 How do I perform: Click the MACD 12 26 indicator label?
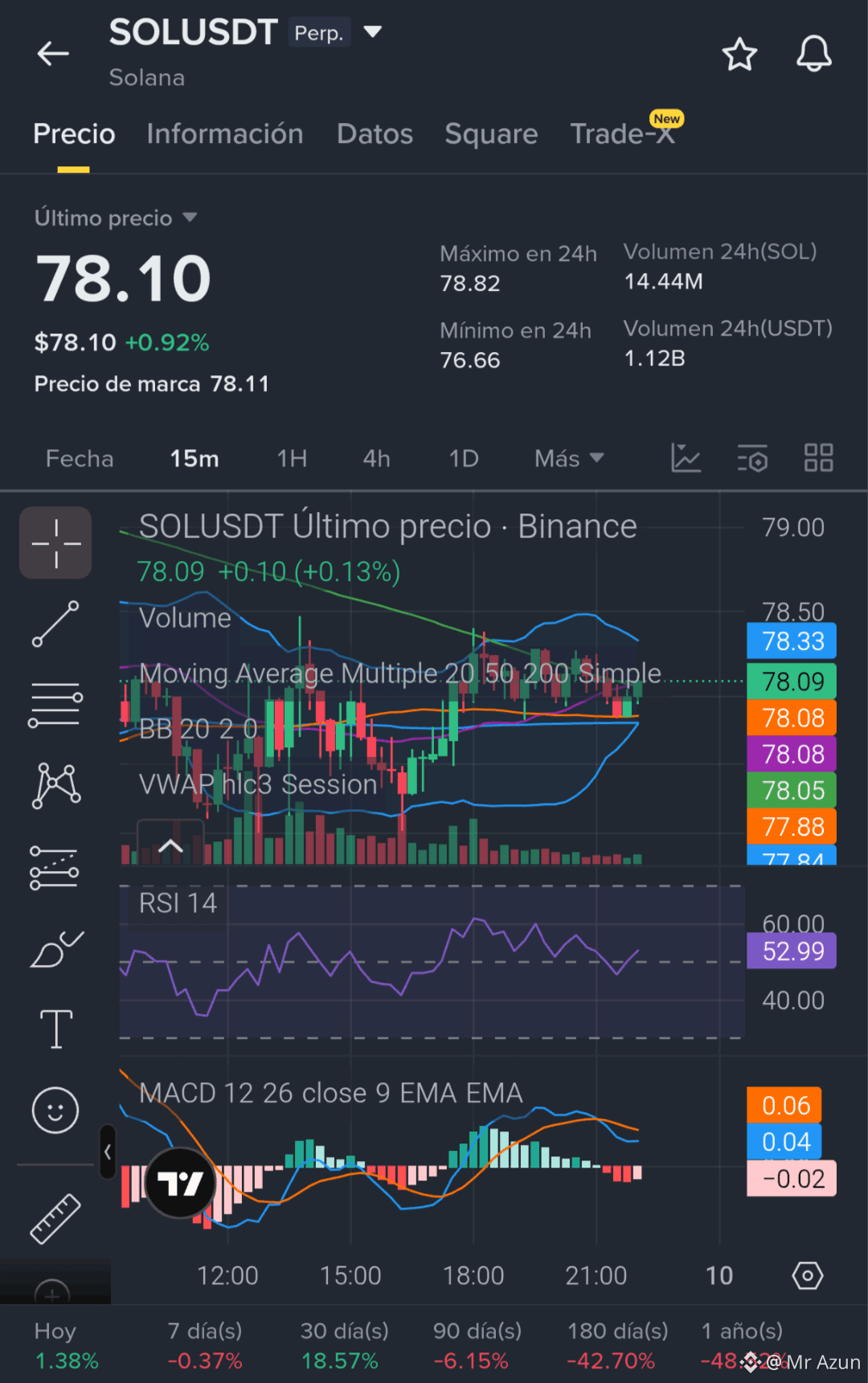coord(330,1093)
